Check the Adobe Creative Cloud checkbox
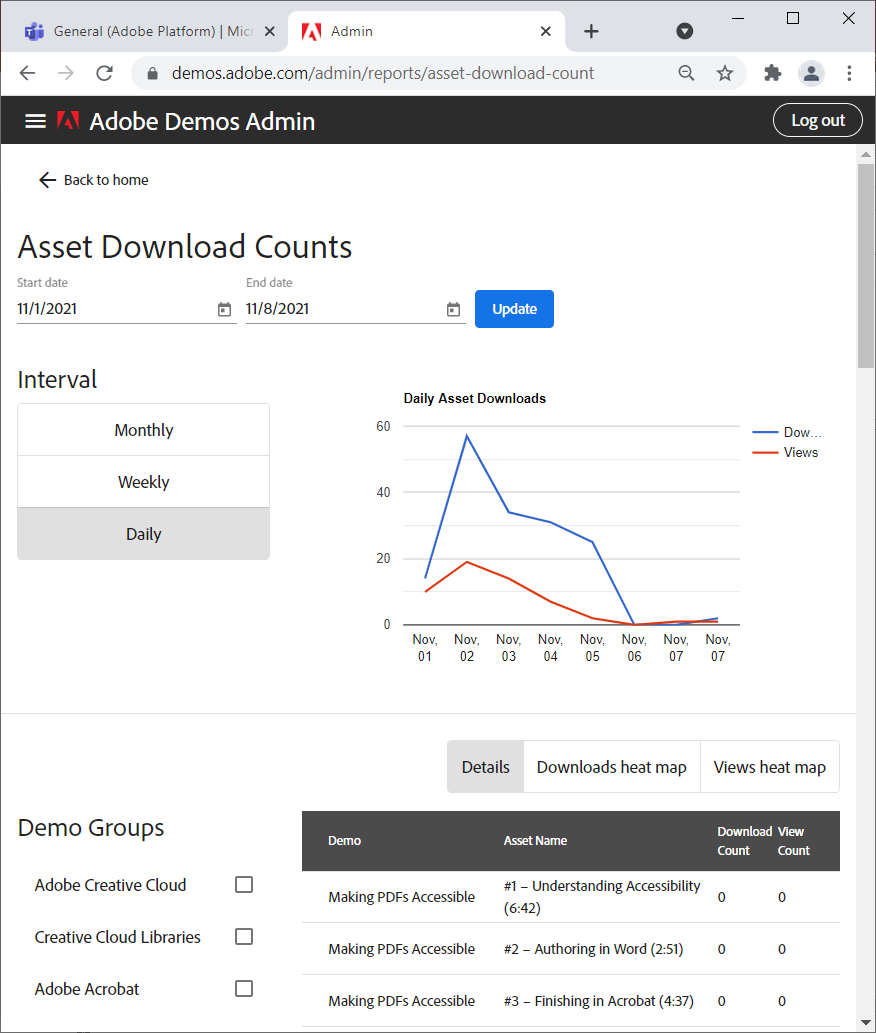The image size is (876, 1033). click(x=244, y=884)
